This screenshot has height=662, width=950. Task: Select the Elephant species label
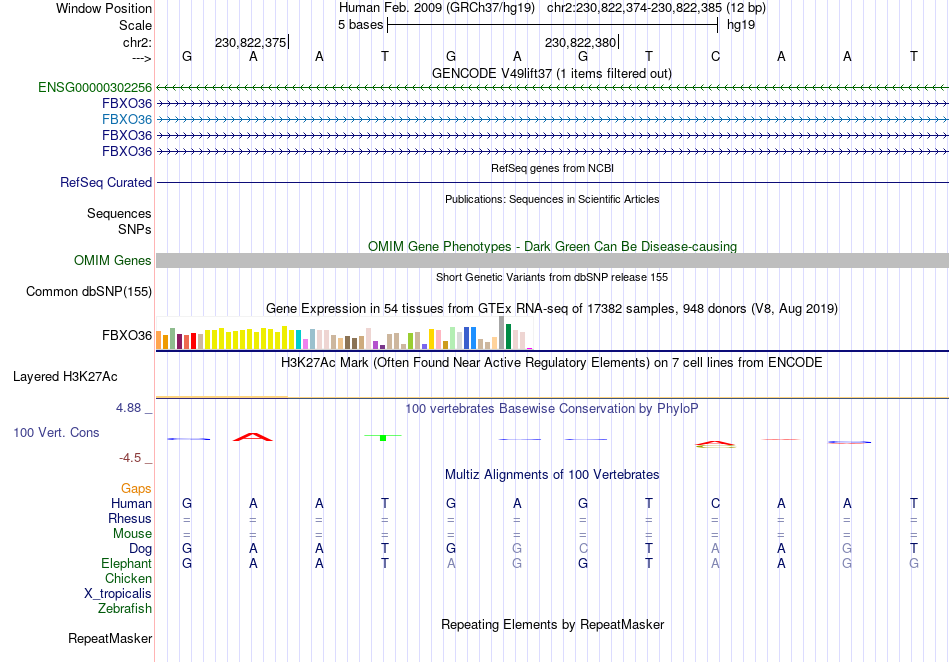[x=126, y=563]
